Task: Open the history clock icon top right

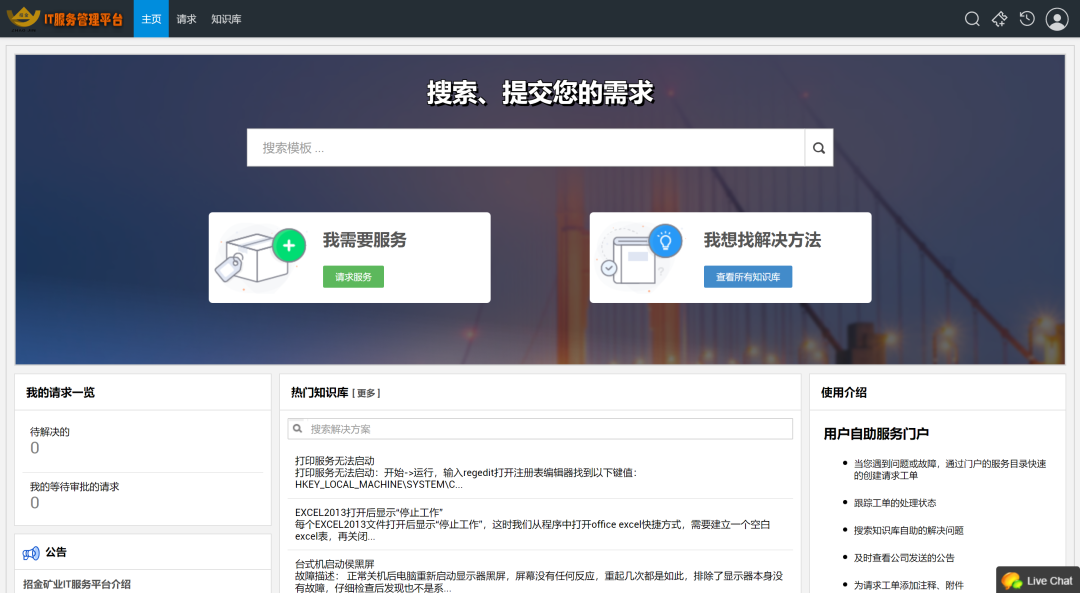Action: coord(1027,18)
